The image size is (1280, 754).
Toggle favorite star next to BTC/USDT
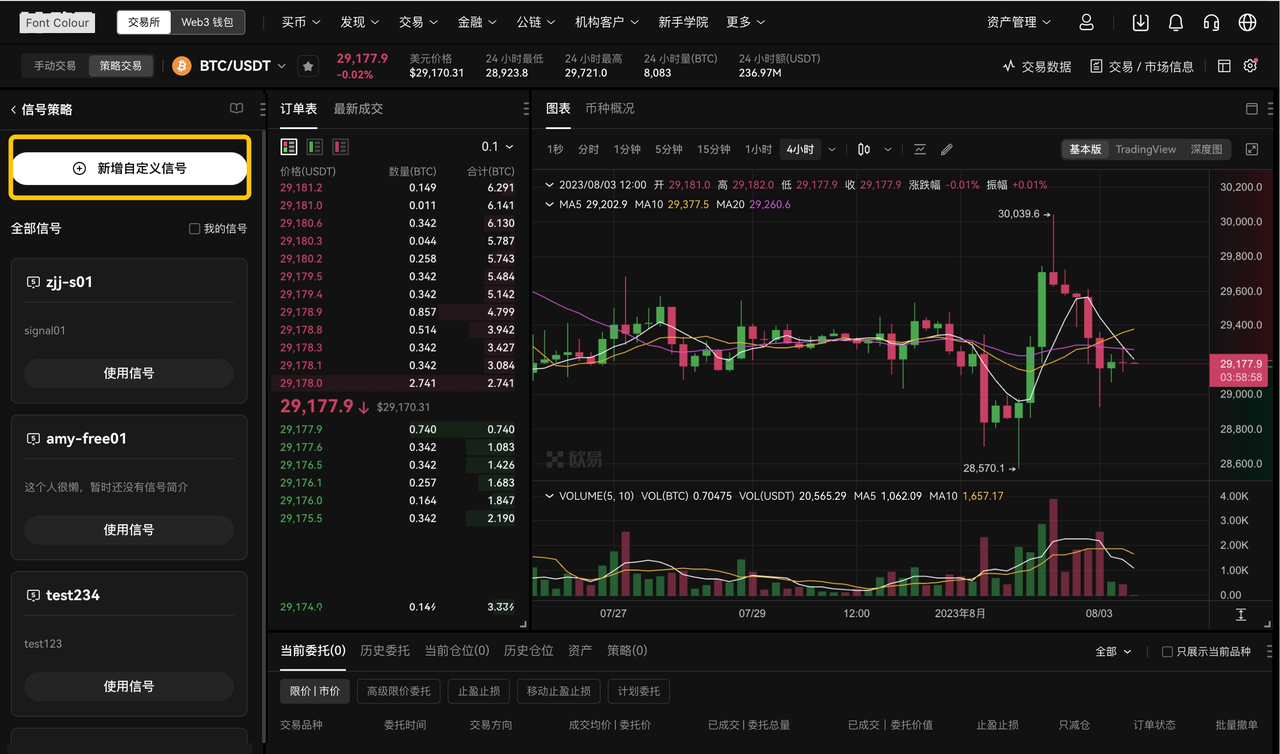(x=308, y=66)
